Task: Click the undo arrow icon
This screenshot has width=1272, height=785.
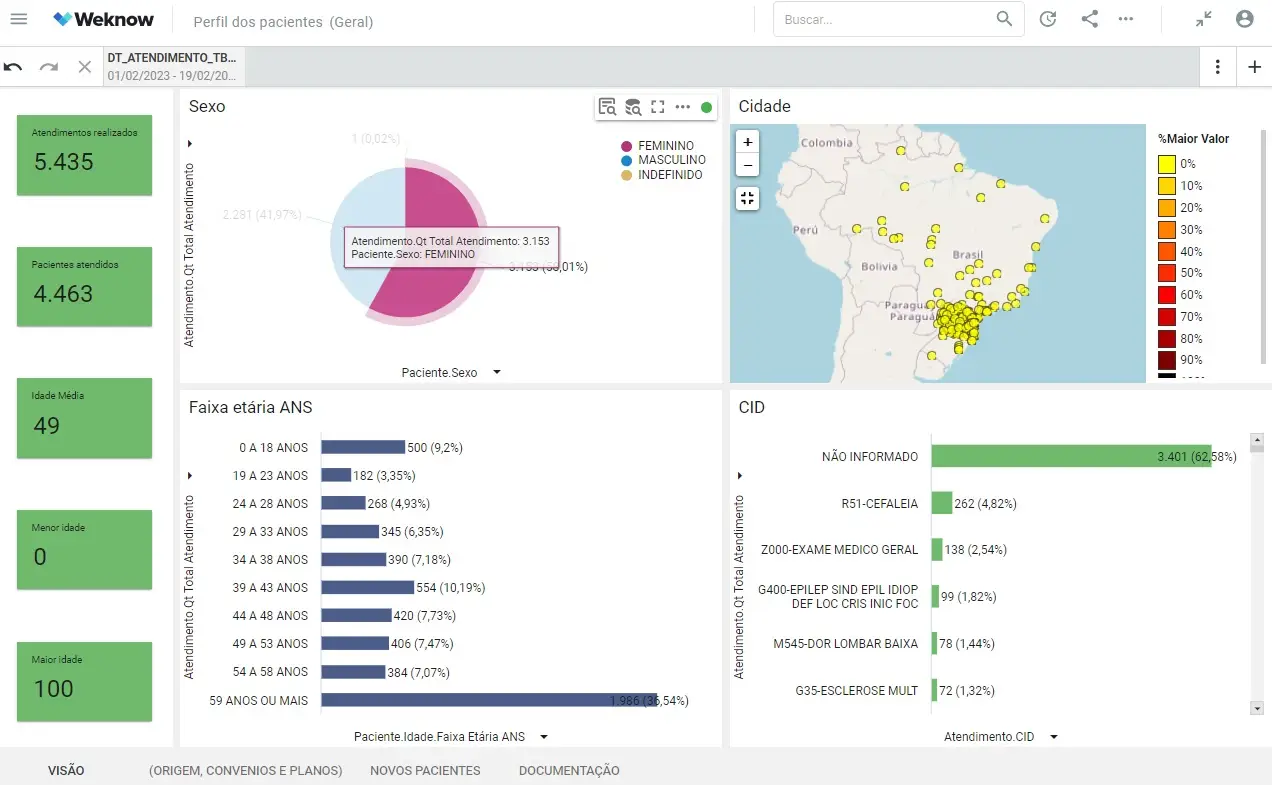Action: tap(13, 67)
